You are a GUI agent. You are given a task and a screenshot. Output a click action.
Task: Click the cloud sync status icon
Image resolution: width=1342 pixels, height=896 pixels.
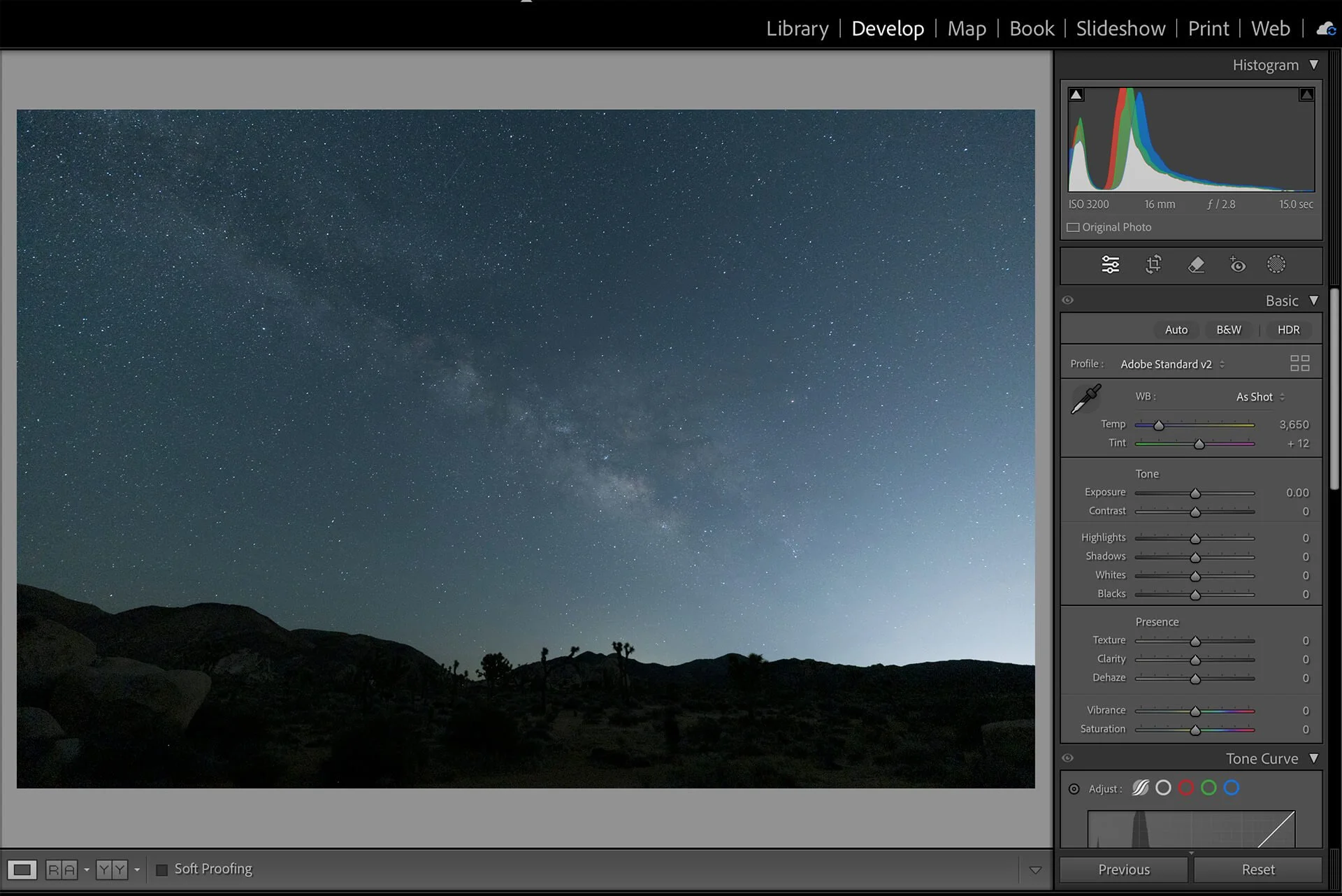click(1325, 29)
